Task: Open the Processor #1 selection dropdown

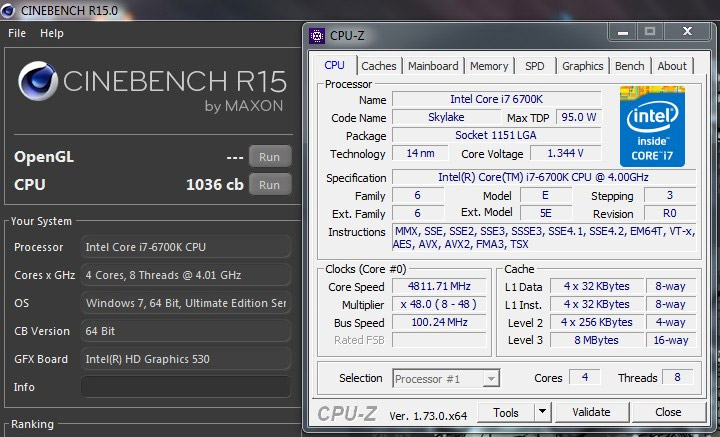Action: pos(446,379)
